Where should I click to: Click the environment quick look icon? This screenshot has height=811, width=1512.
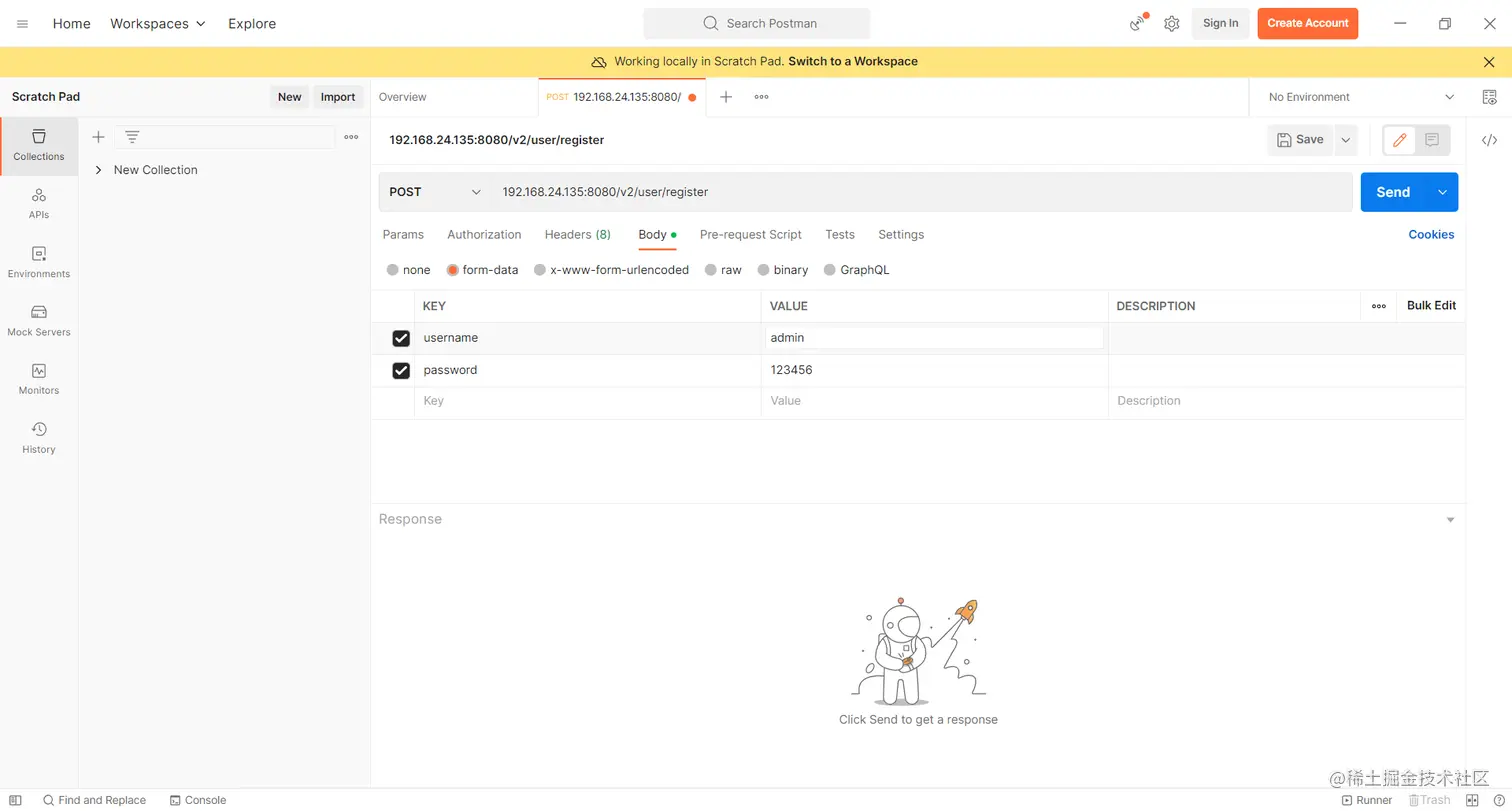(1490, 97)
